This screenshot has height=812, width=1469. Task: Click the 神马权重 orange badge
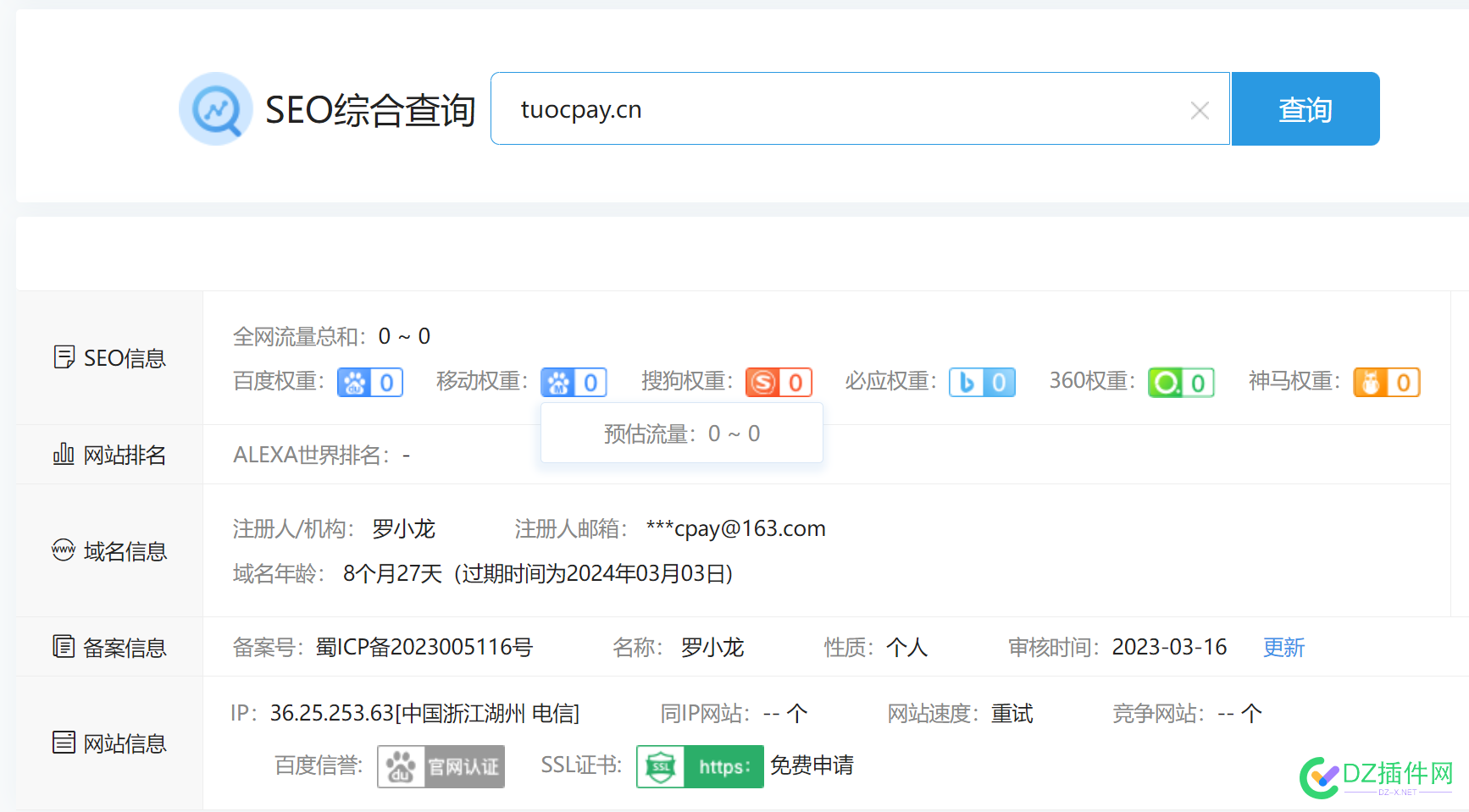(x=1387, y=383)
